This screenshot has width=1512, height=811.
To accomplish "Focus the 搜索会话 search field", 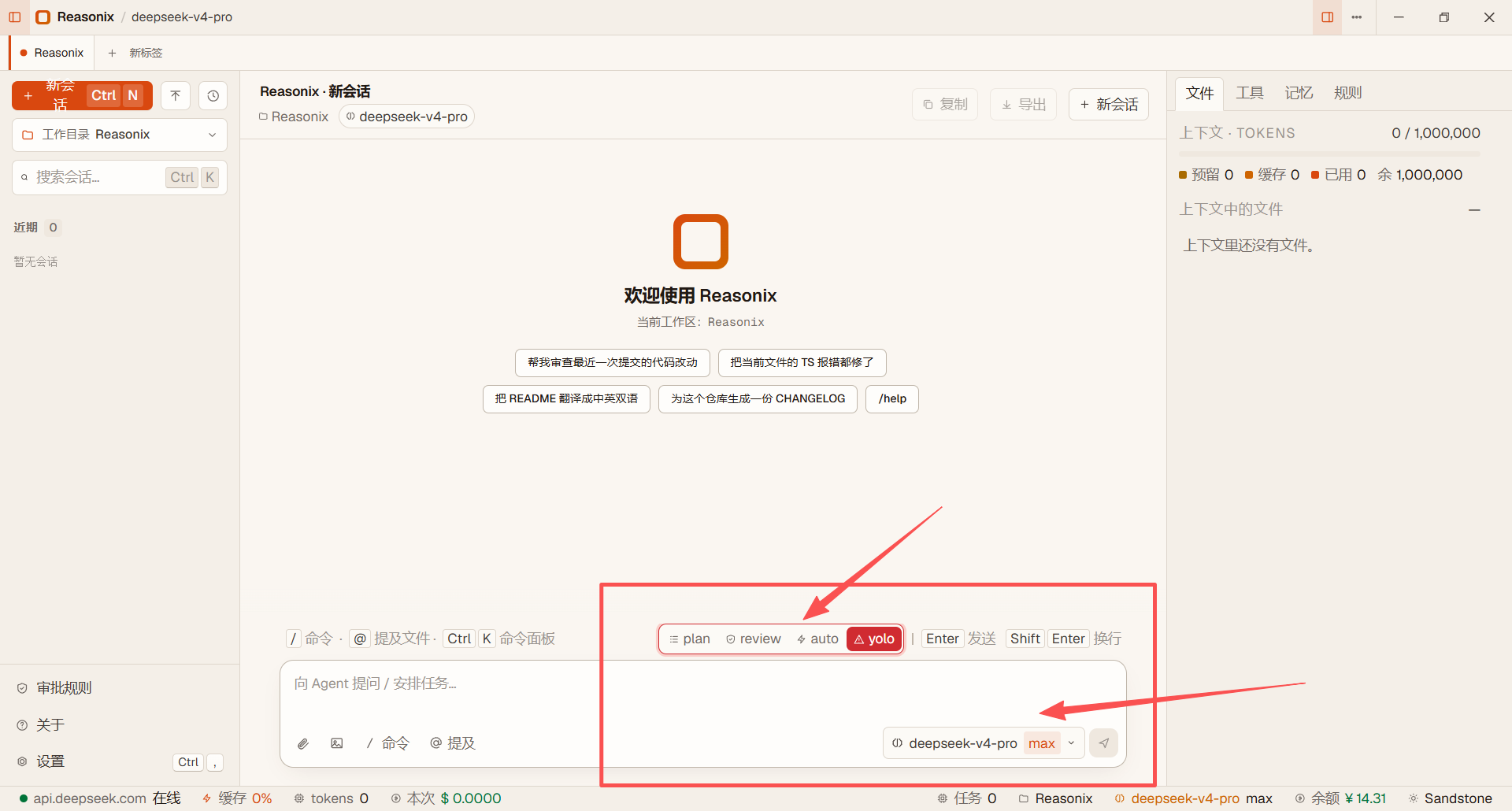I will 120,177.
